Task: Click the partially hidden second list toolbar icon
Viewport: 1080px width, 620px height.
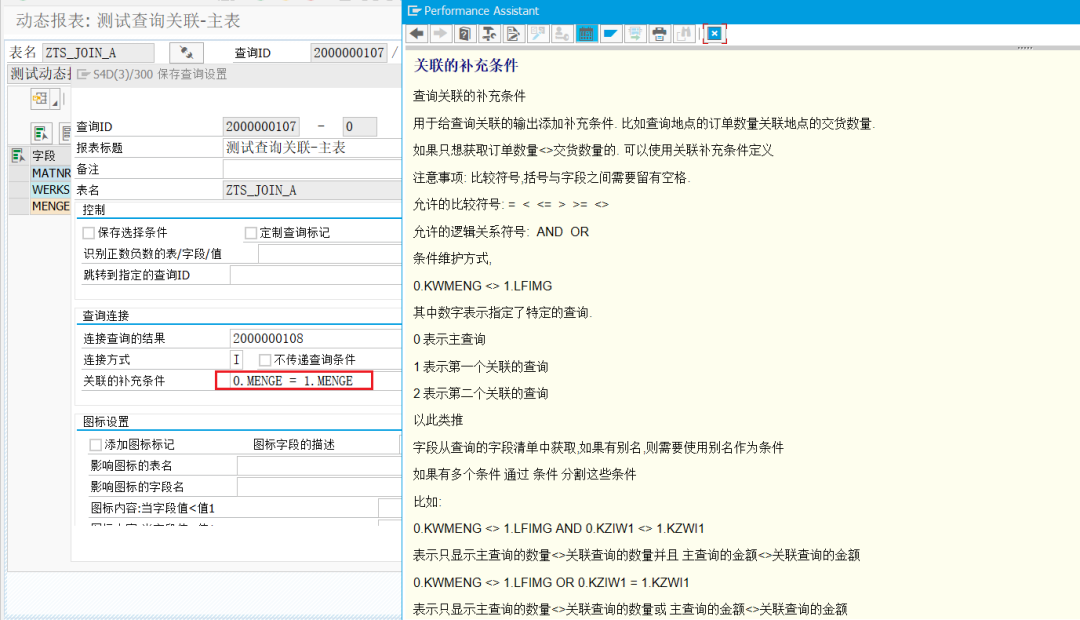Action: tap(65, 133)
